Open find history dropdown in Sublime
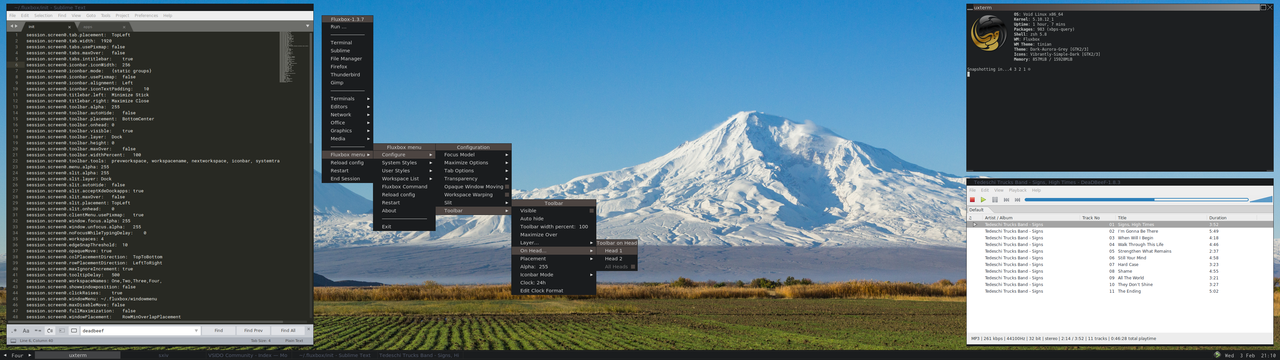The width and height of the screenshot is (1280, 360). click(x=196, y=330)
